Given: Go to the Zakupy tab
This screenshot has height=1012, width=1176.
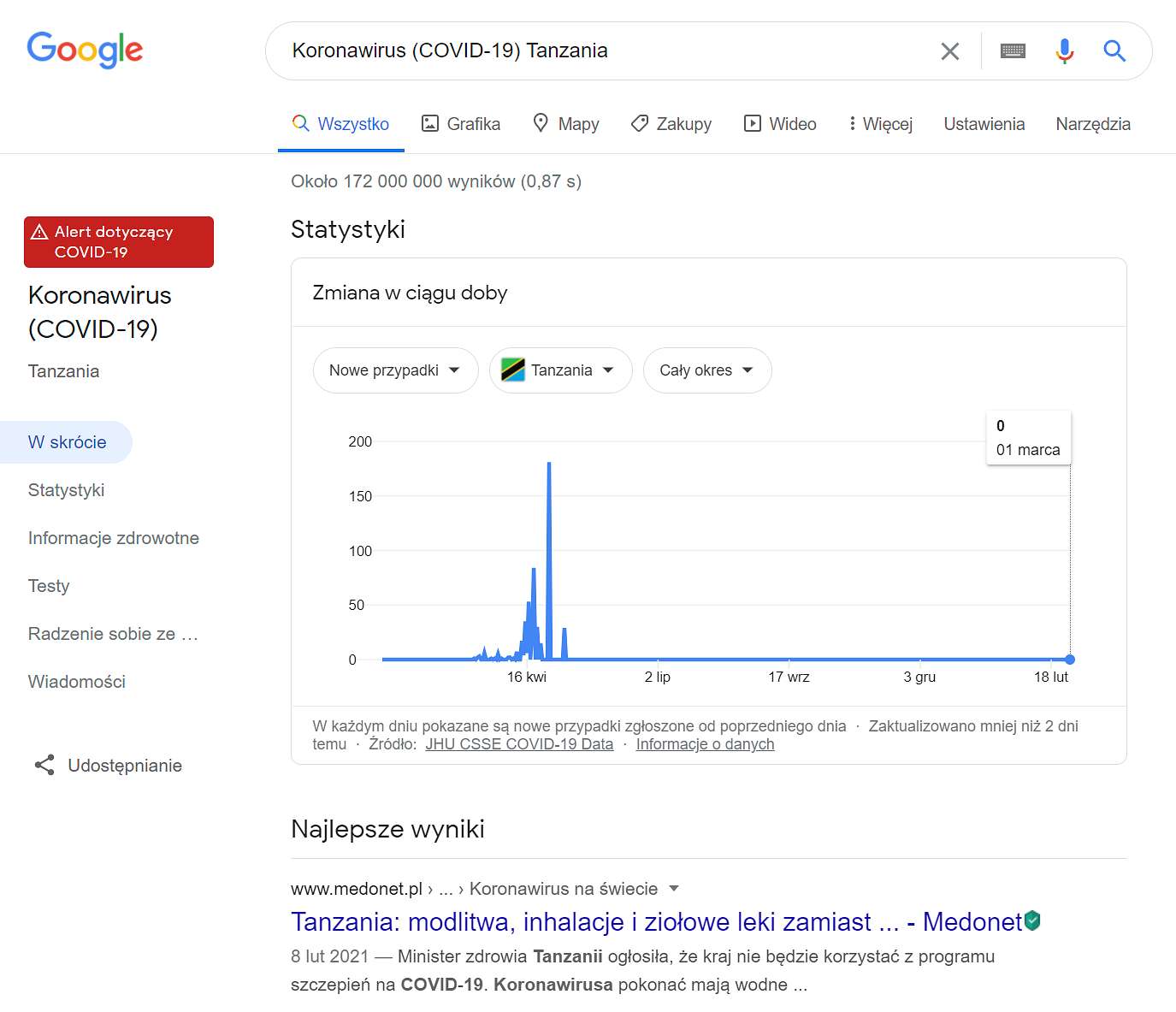Looking at the screenshot, I should click(x=671, y=124).
